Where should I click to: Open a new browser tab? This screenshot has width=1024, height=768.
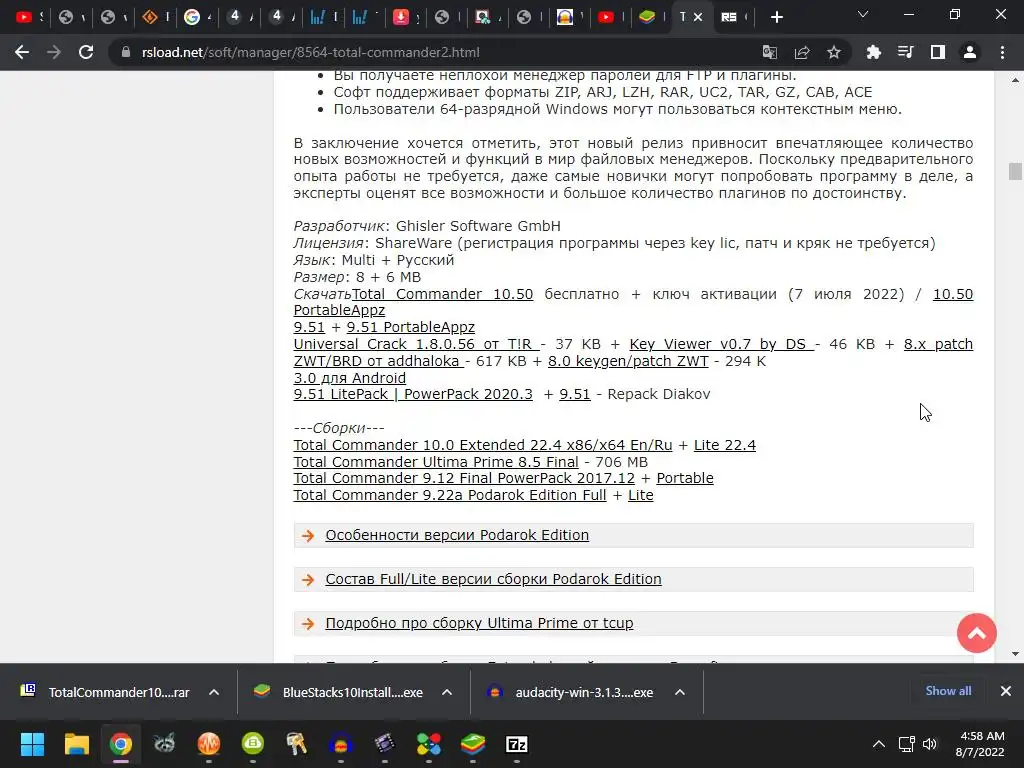776,17
